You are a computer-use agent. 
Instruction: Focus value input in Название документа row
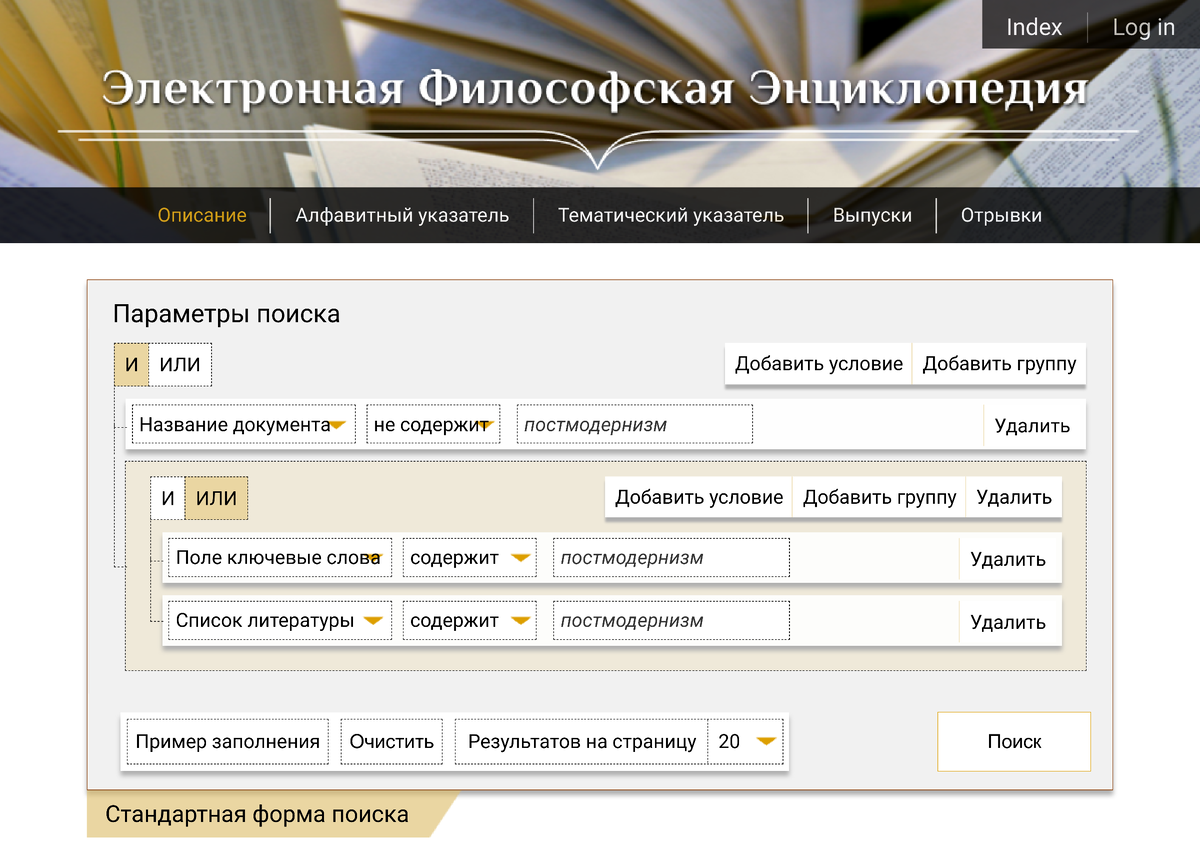(x=635, y=425)
